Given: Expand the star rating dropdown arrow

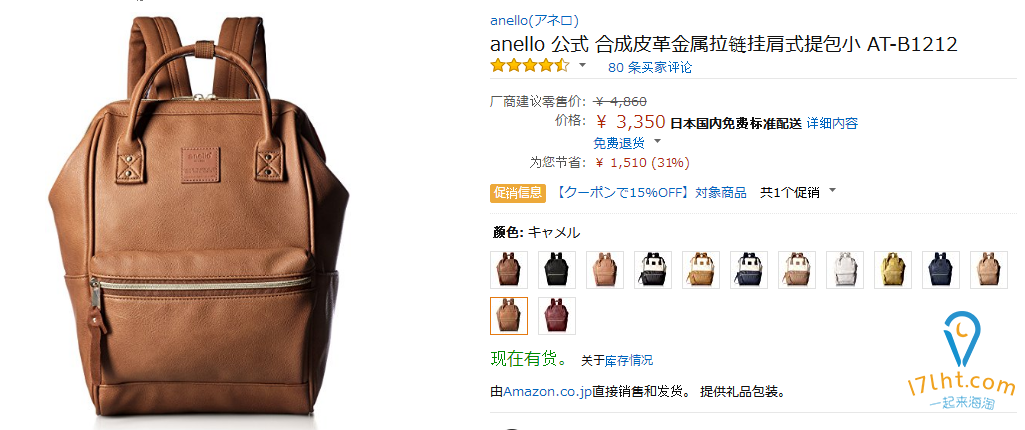Looking at the screenshot, I should 582,65.
